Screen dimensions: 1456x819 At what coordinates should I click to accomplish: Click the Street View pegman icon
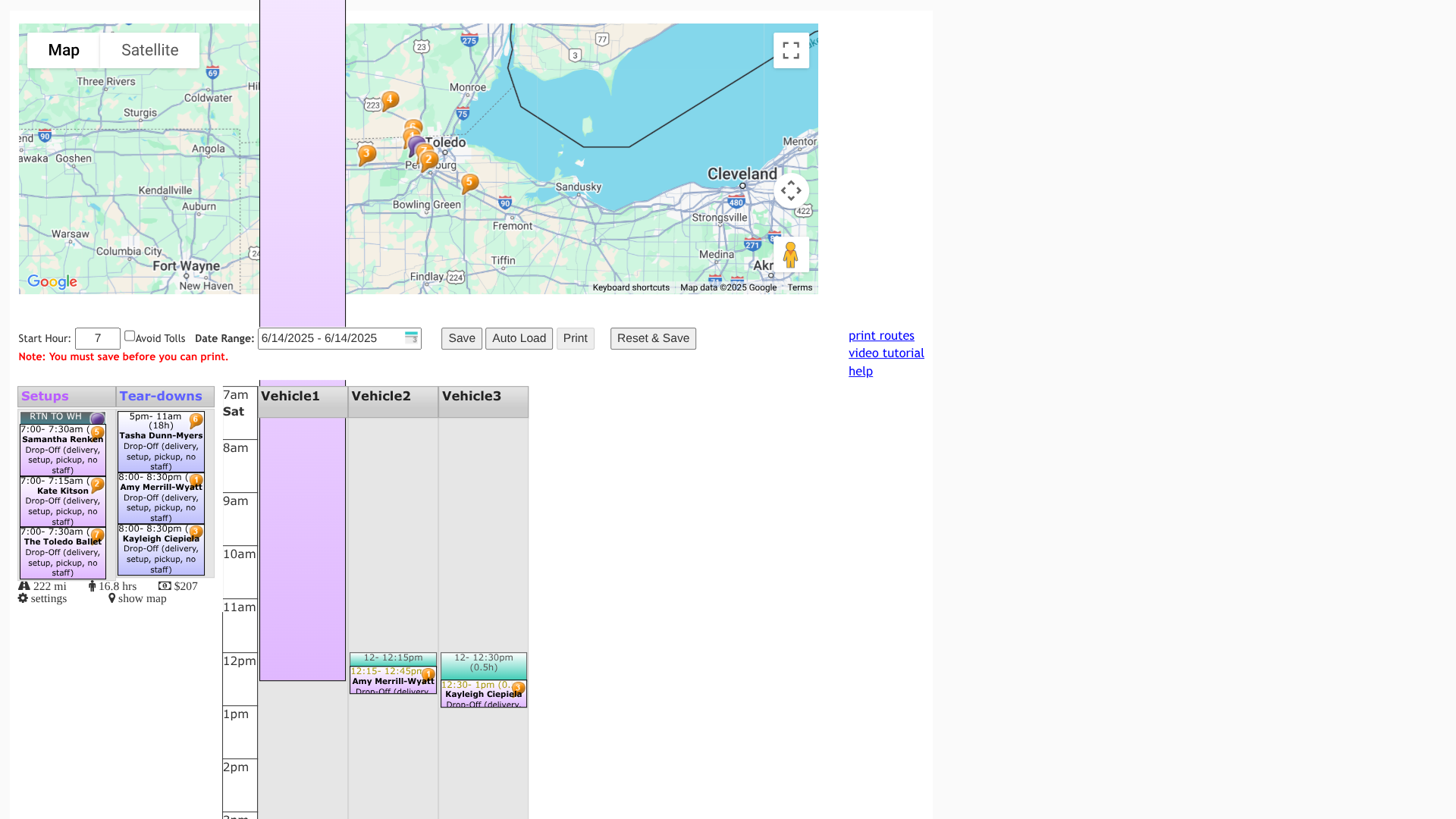click(790, 255)
